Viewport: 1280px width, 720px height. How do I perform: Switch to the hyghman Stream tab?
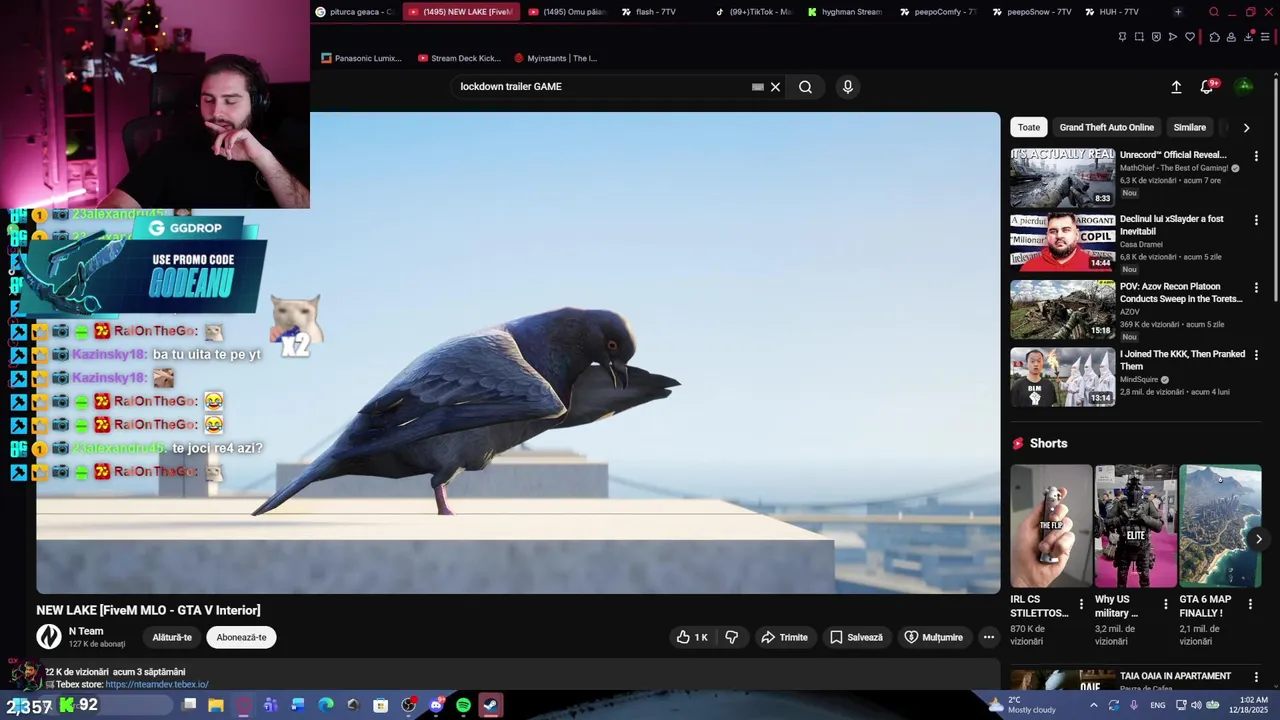pos(845,12)
